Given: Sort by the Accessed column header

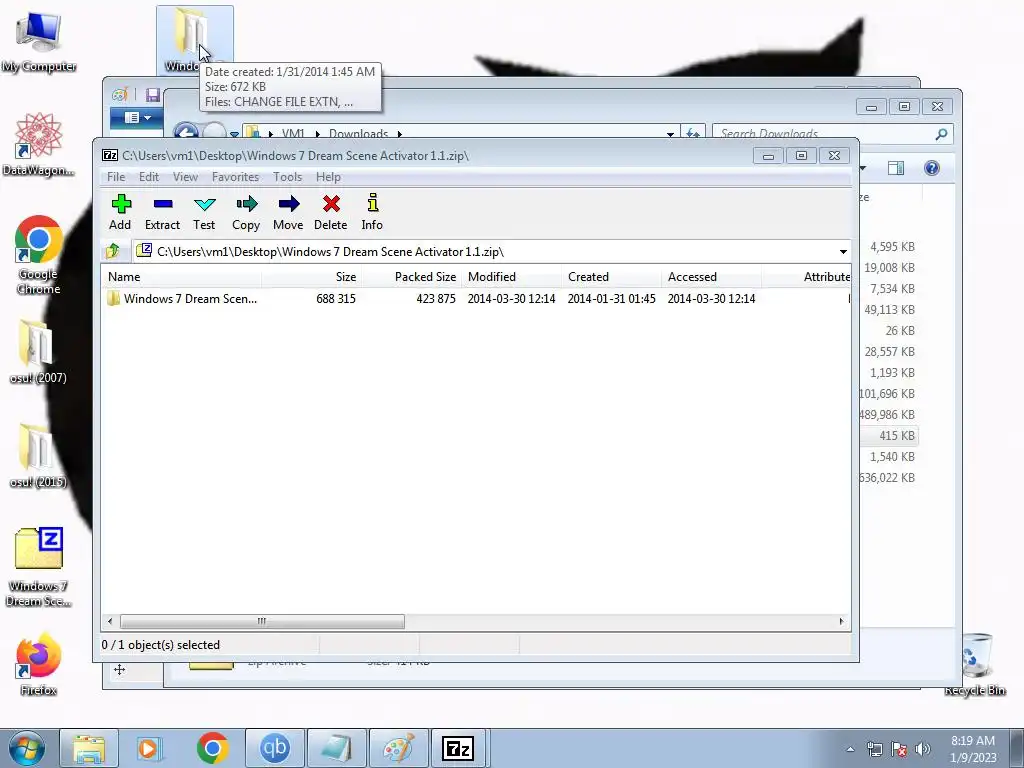Looking at the screenshot, I should tap(711, 277).
